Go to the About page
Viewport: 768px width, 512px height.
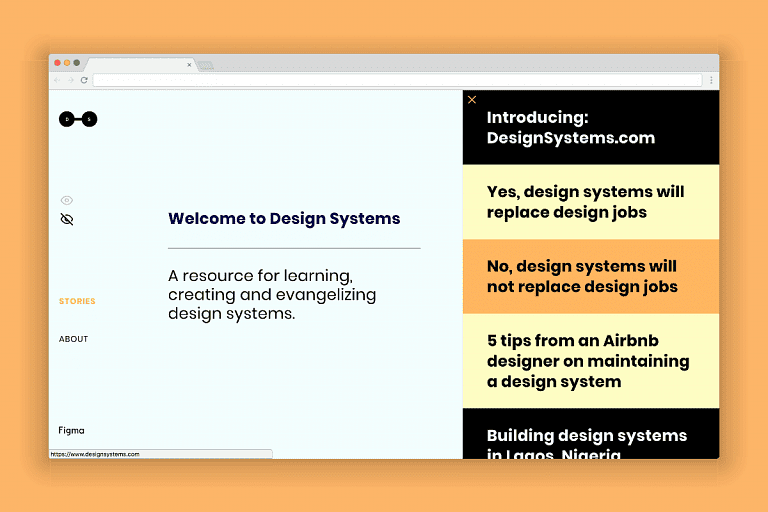[73, 339]
